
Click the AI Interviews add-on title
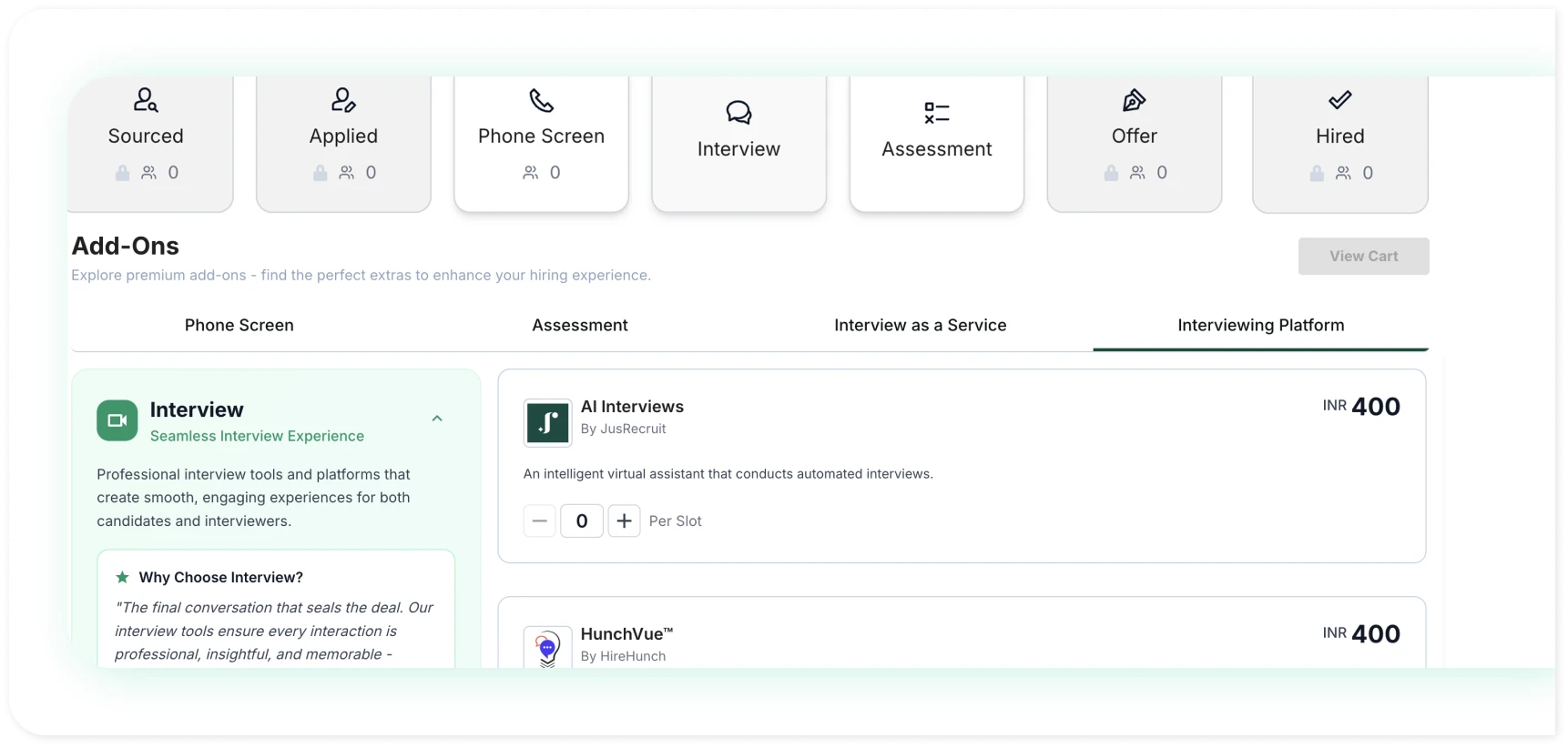click(x=632, y=407)
